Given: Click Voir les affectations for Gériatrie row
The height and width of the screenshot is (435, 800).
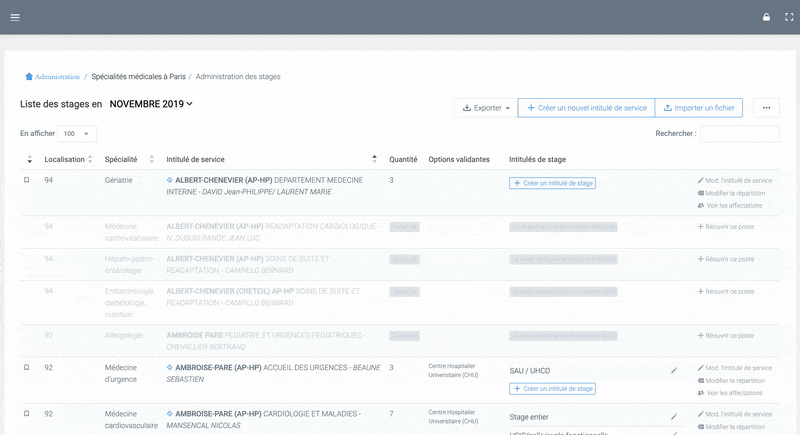Looking at the screenshot, I should pos(734,205).
